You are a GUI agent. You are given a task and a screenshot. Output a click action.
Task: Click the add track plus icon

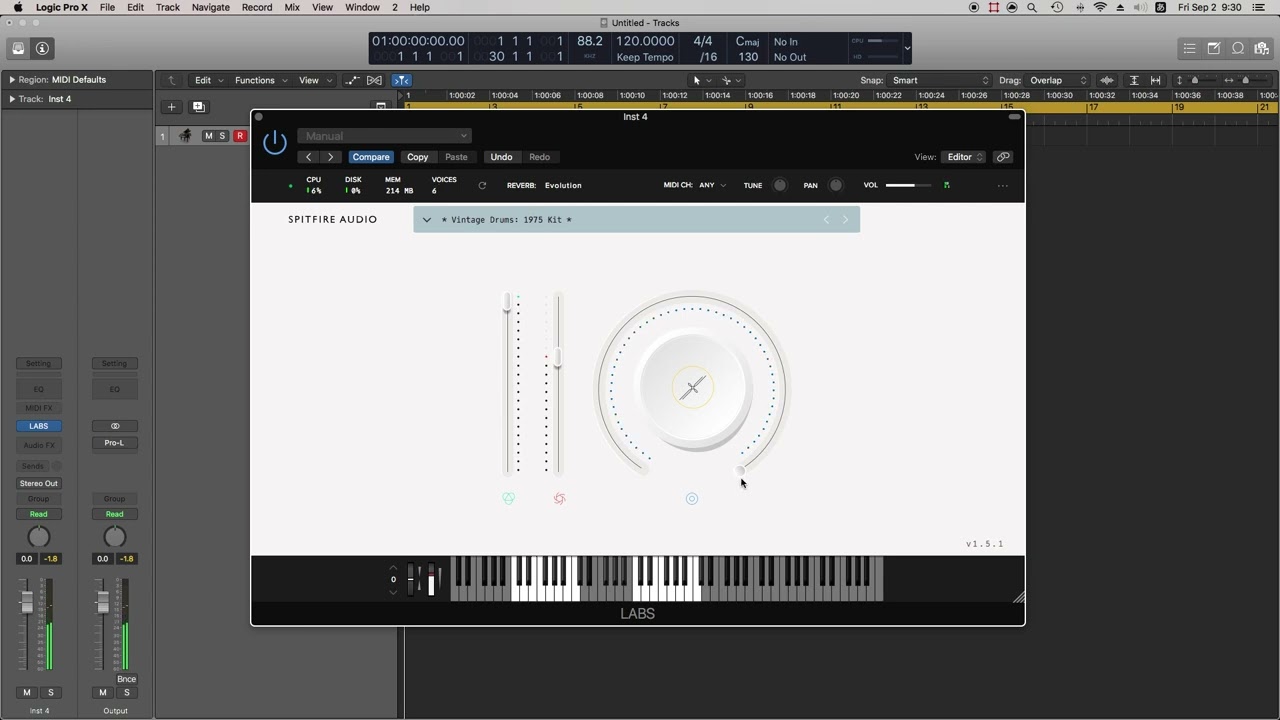coord(171,107)
